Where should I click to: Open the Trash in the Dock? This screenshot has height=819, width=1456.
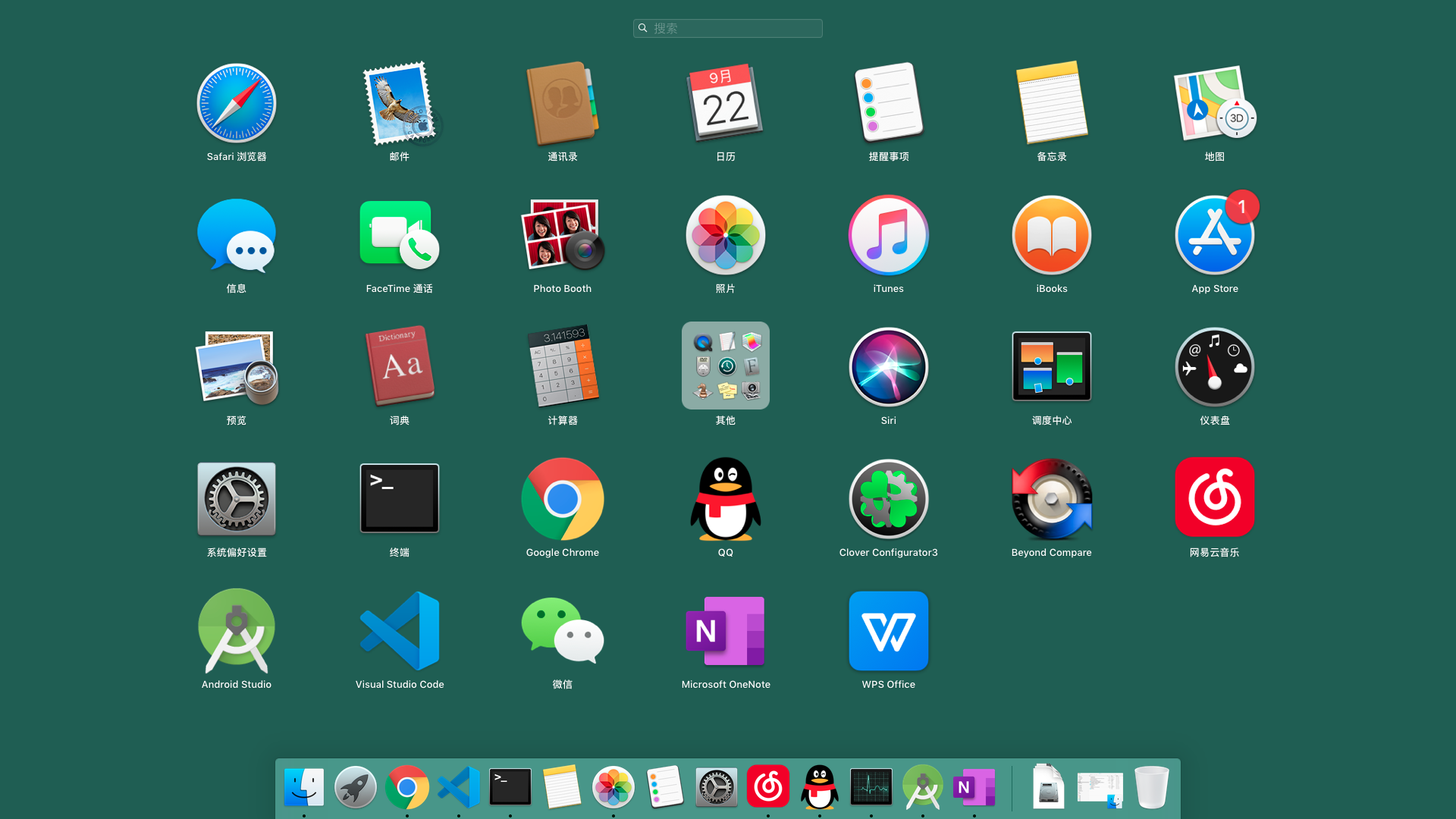pos(1152,787)
